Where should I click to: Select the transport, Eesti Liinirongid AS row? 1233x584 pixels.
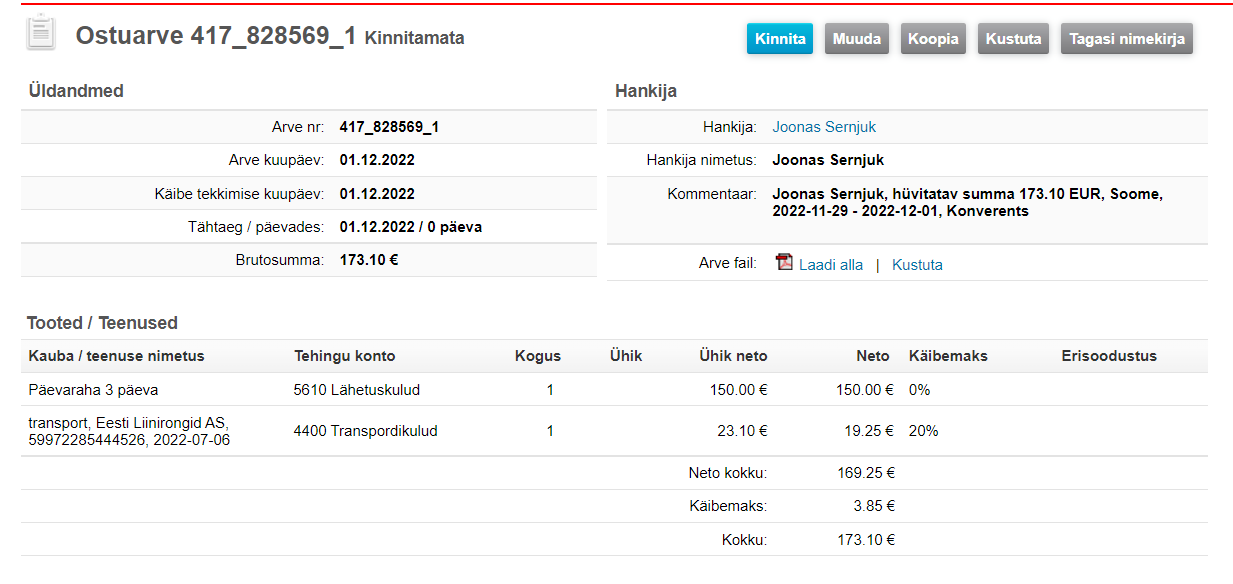click(614, 431)
